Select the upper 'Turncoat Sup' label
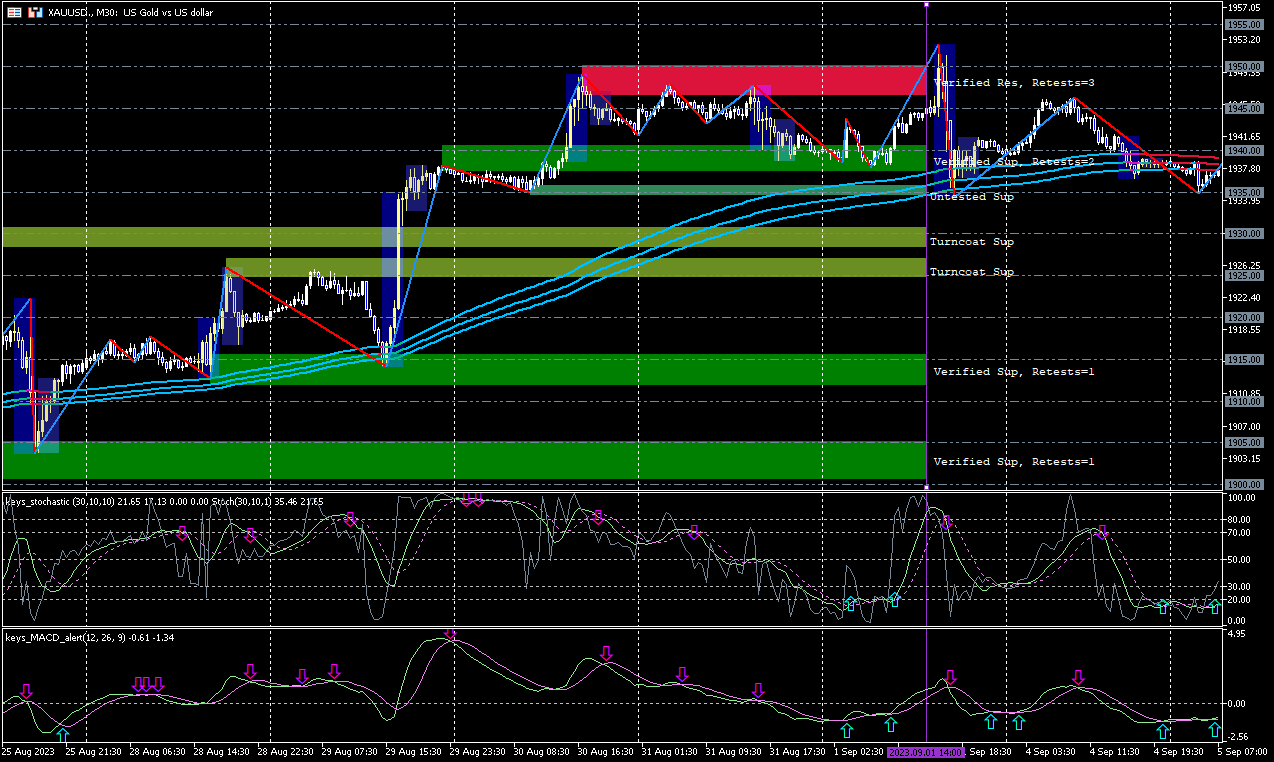The width and height of the screenshot is (1274, 762). pyautogui.click(x=972, y=242)
